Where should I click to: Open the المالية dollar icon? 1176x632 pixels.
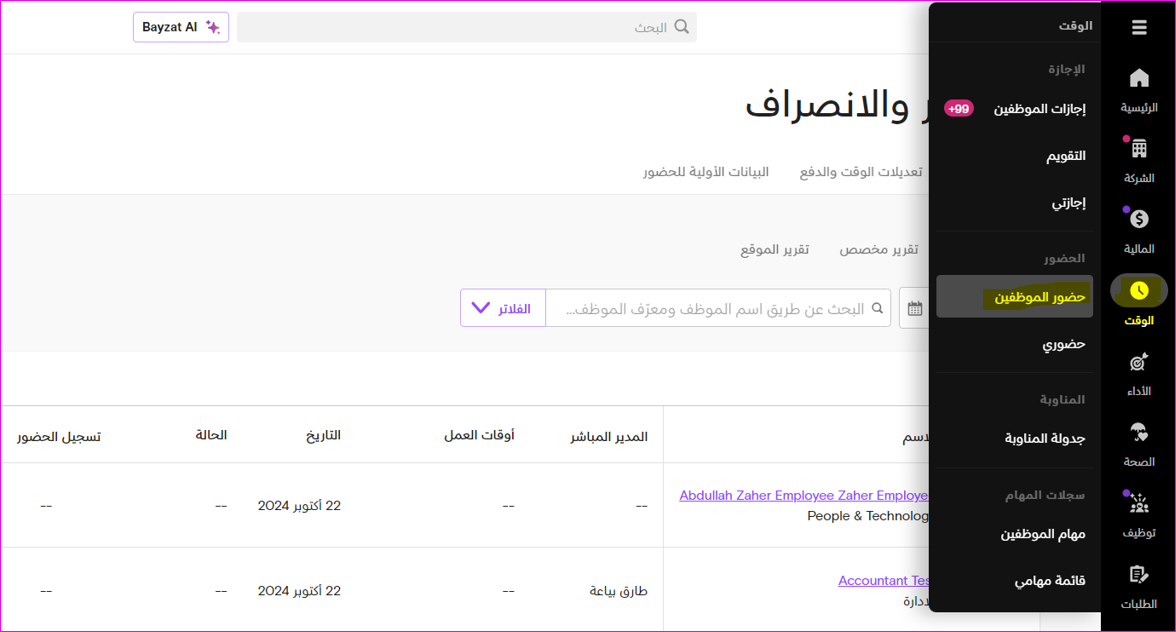click(1139, 220)
